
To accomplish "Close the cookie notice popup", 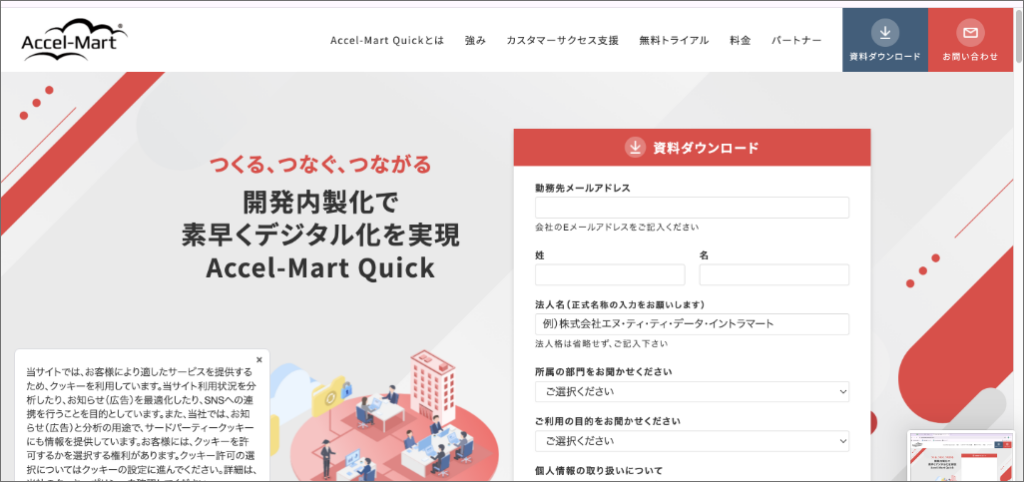I will [259, 359].
